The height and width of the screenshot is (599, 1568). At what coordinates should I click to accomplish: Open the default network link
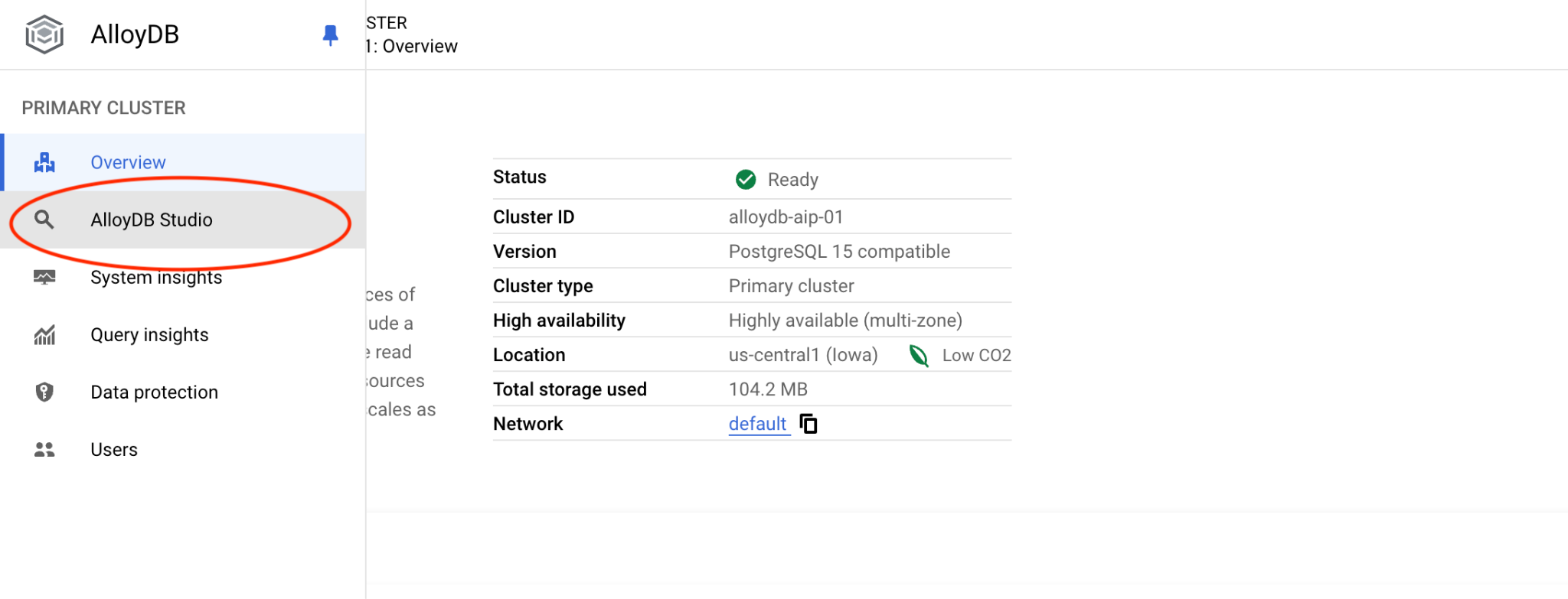[757, 424]
